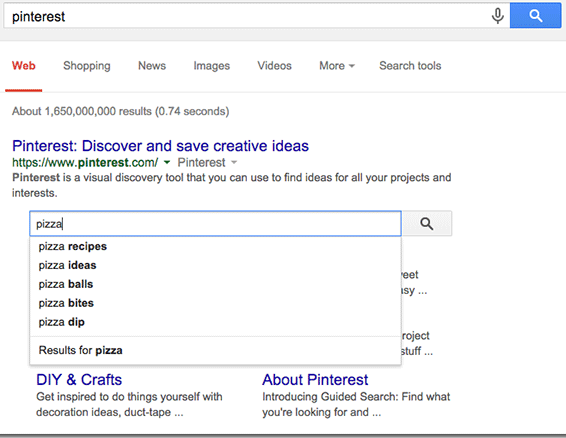Click the About 1,650,000,000 results text

click(x=121, y=111)
